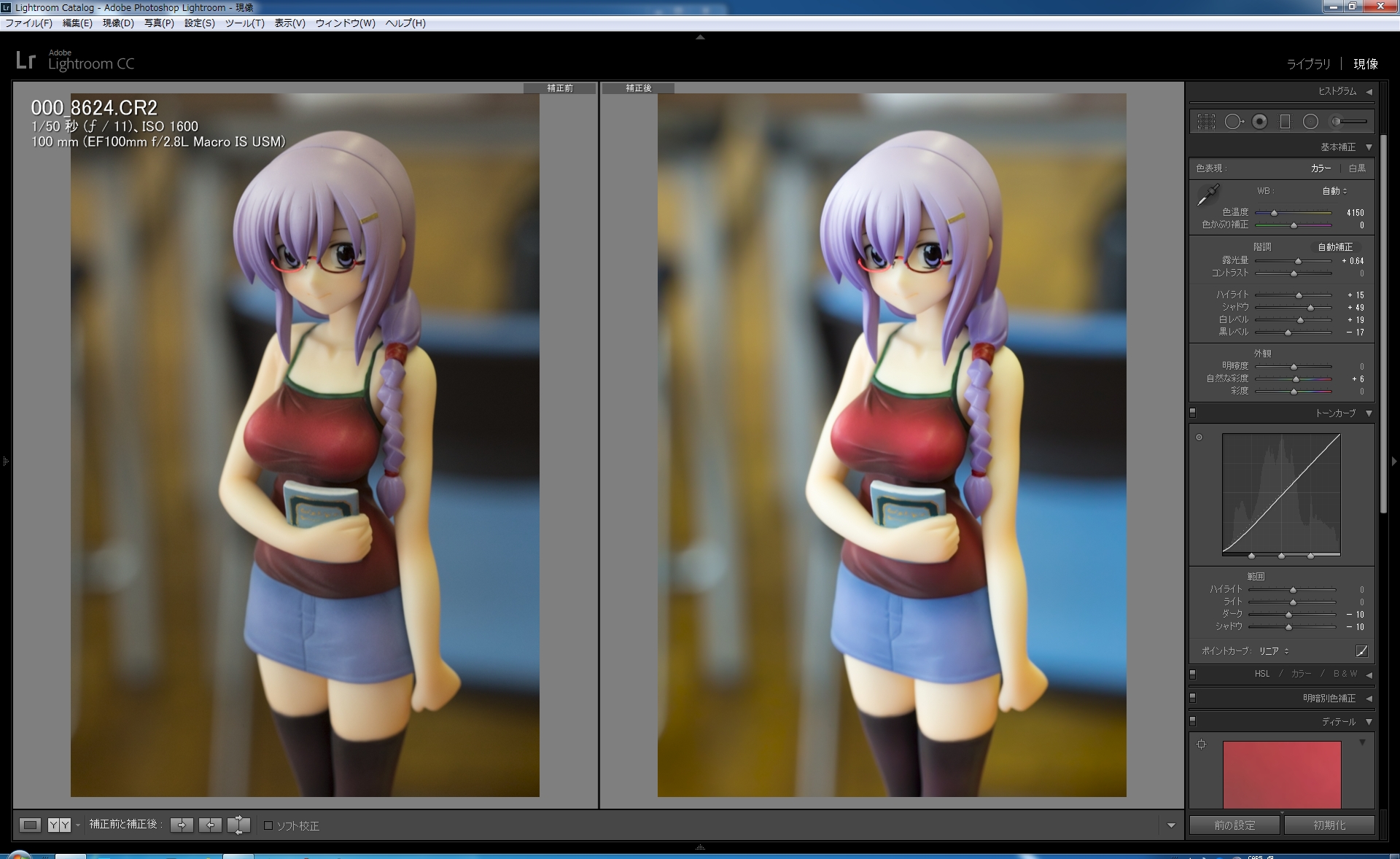
Task: Open the WB 自動 preset dropdown
Action: pos(1335,191)
